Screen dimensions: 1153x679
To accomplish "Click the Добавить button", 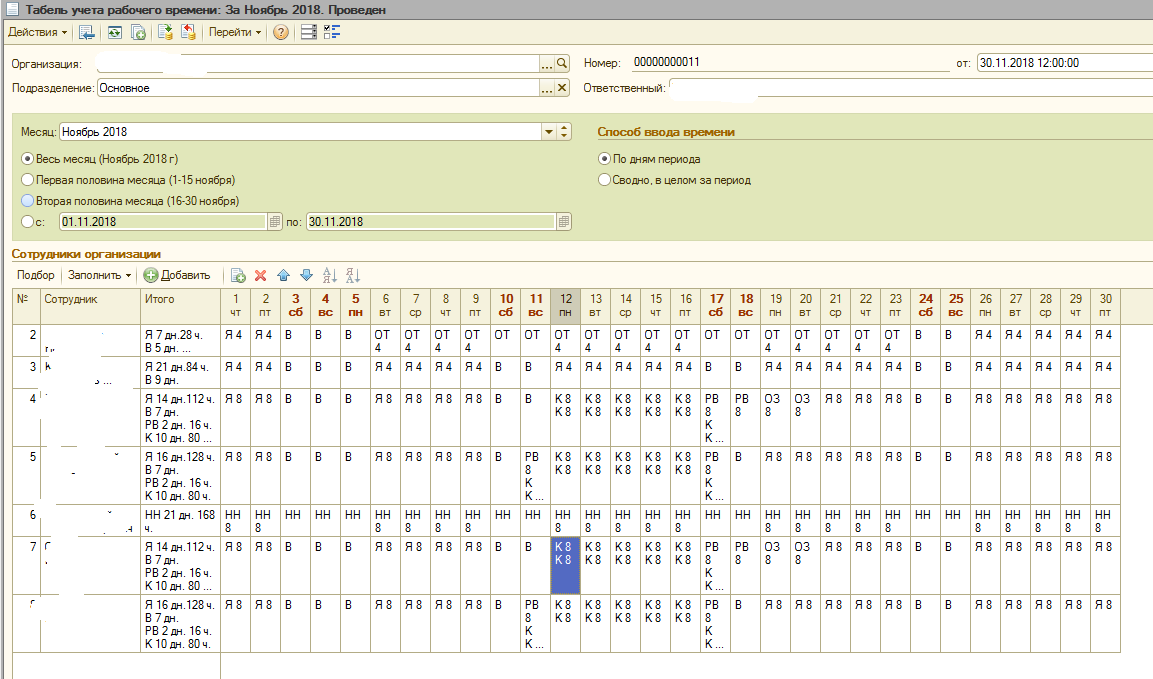I will click(177, 275).
